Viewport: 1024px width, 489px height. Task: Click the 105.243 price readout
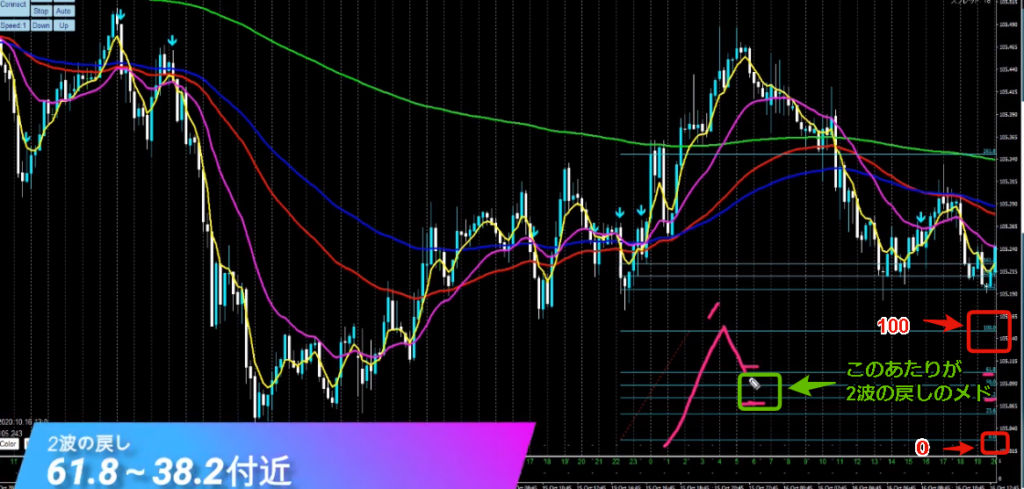[12, 432]
